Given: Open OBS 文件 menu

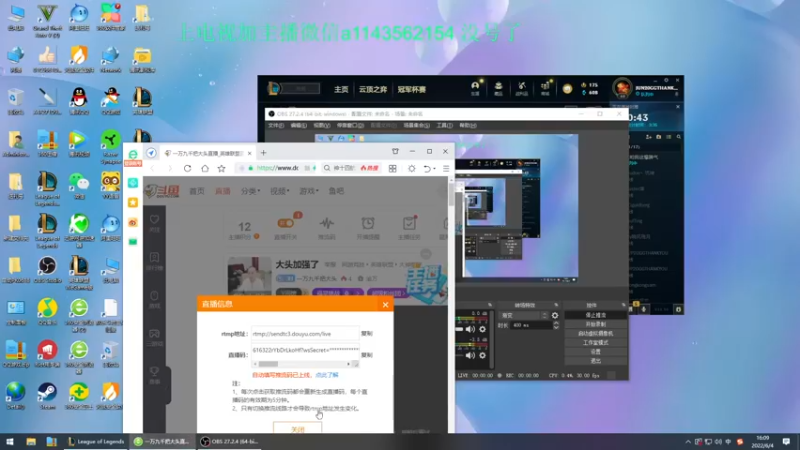Looking at the screenshot, I should 276,126.
